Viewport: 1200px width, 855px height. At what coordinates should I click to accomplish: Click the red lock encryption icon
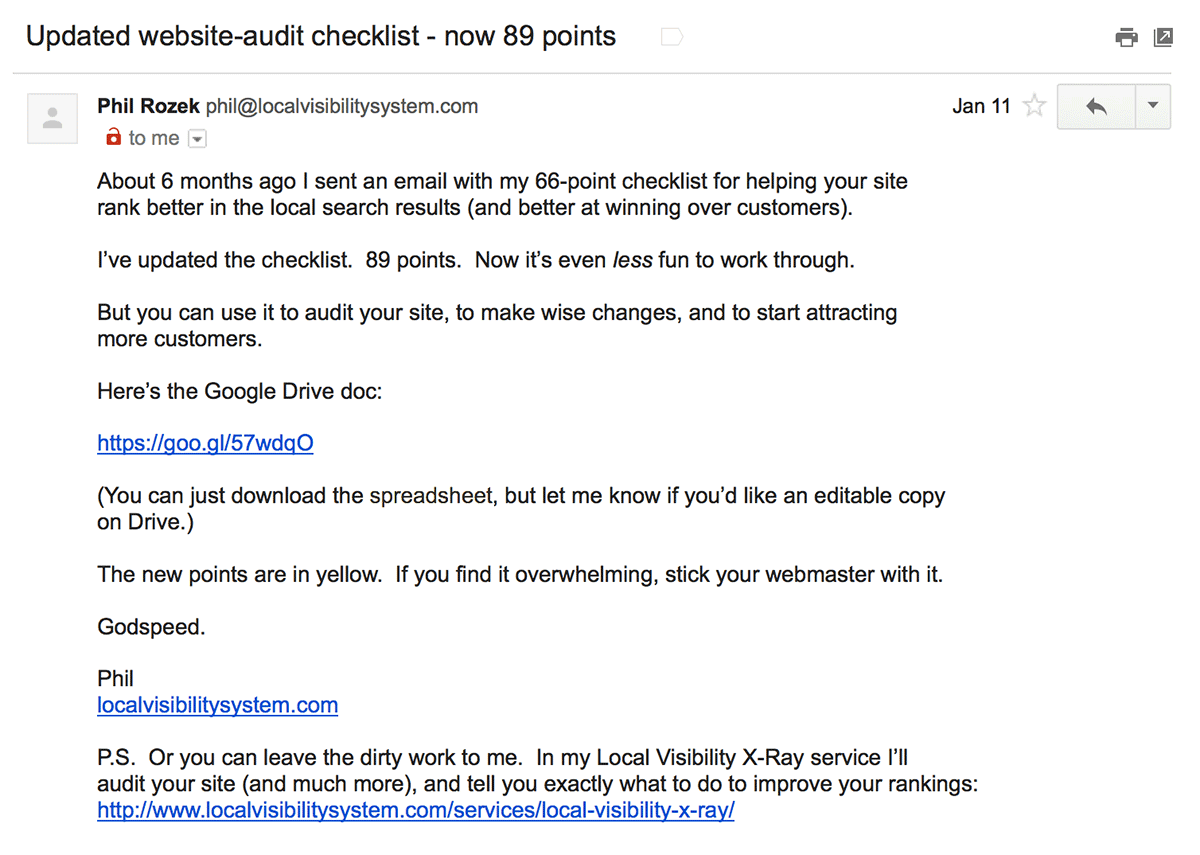click(113, 138)
